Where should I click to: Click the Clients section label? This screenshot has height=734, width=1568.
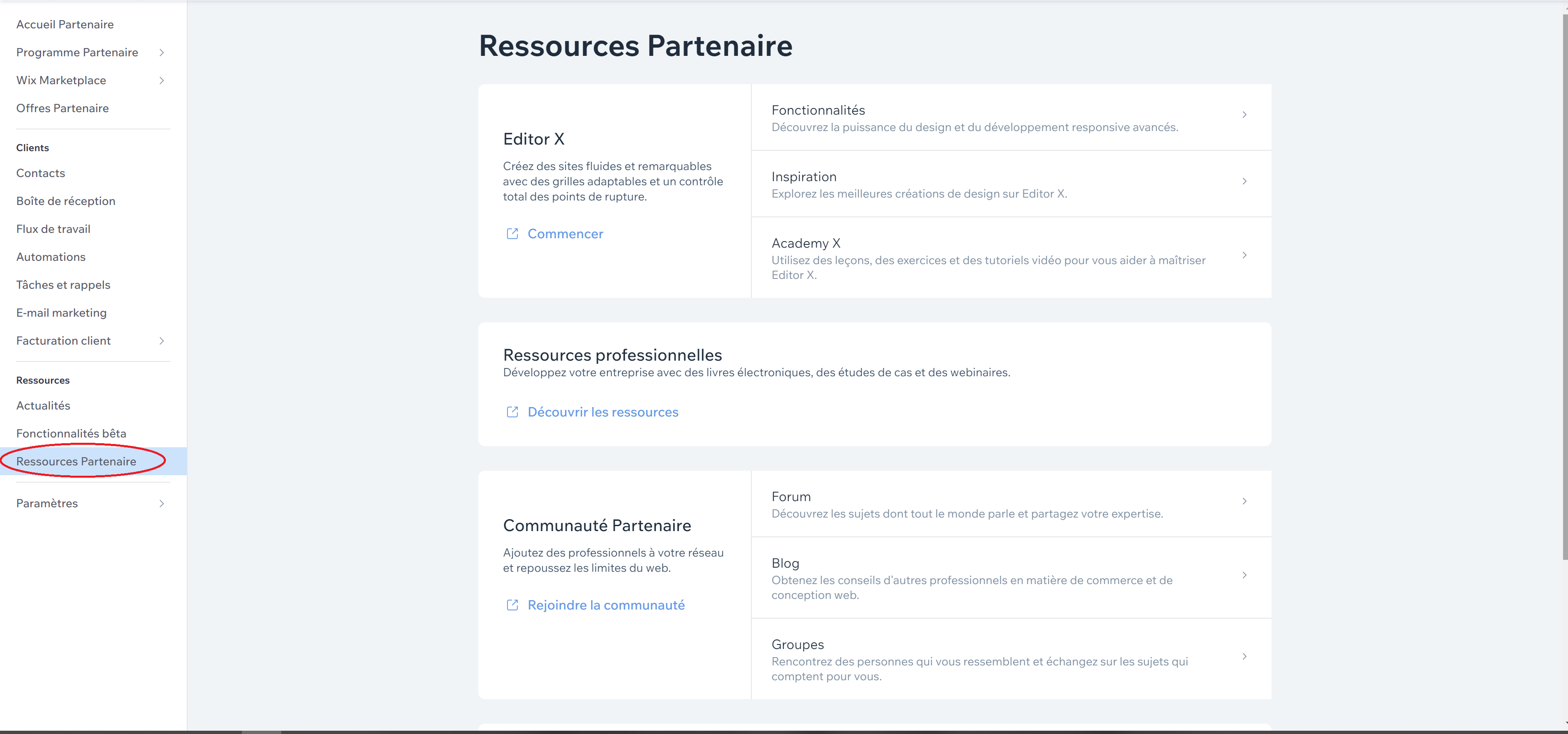[x=32, y=147]
